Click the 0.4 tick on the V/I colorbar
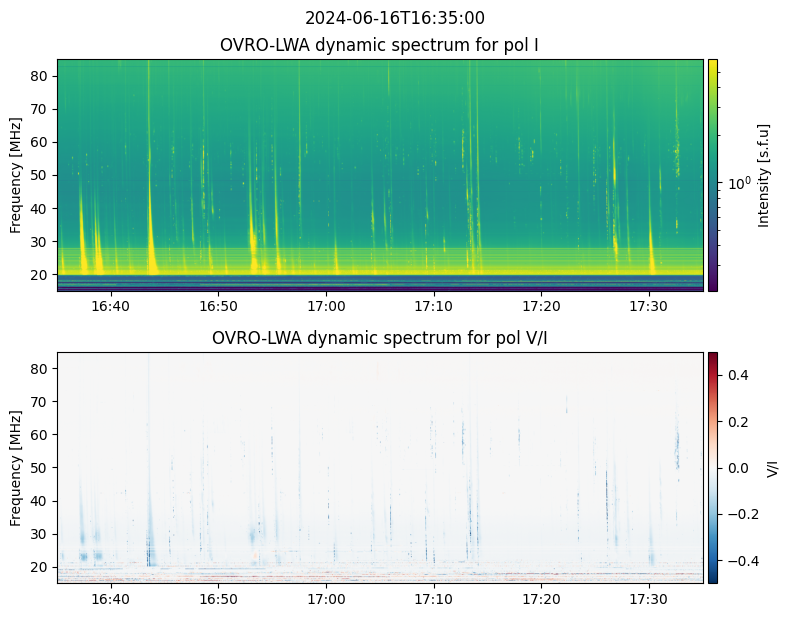This screenshot has height=617, width=789. tap(737, 374)
